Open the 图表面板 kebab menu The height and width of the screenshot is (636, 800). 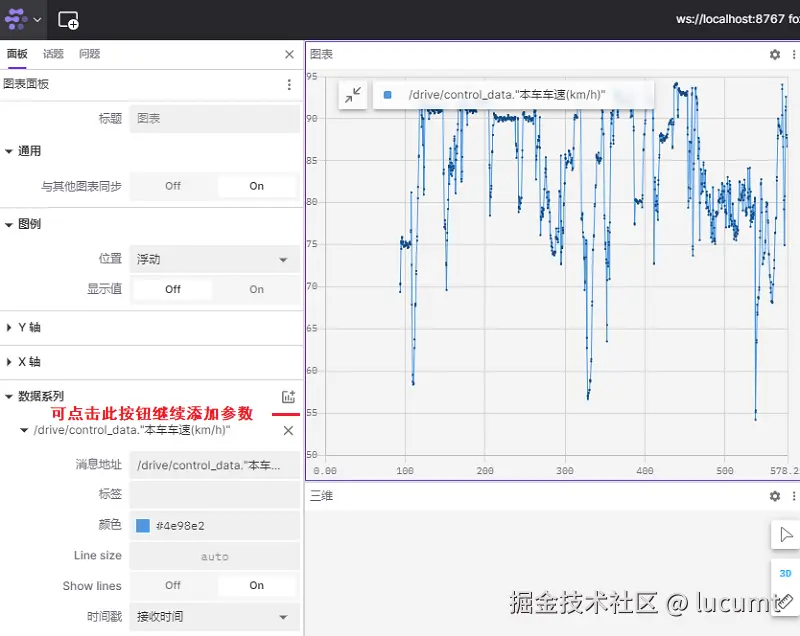(288, 85)
